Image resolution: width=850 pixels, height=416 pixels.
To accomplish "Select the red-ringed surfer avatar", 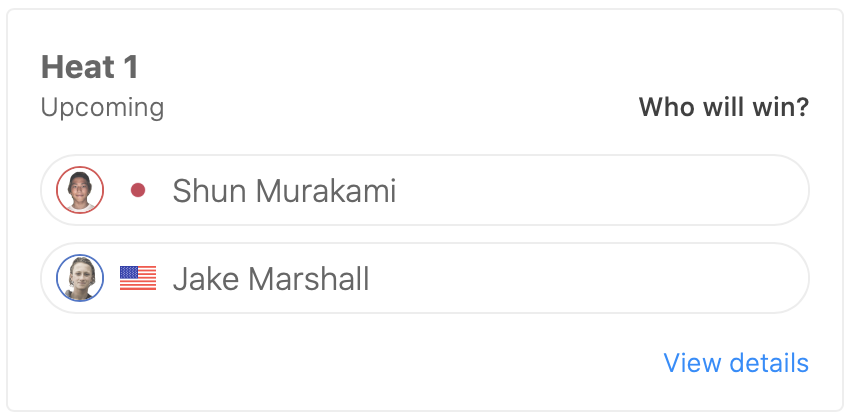I will pos(80,190).
